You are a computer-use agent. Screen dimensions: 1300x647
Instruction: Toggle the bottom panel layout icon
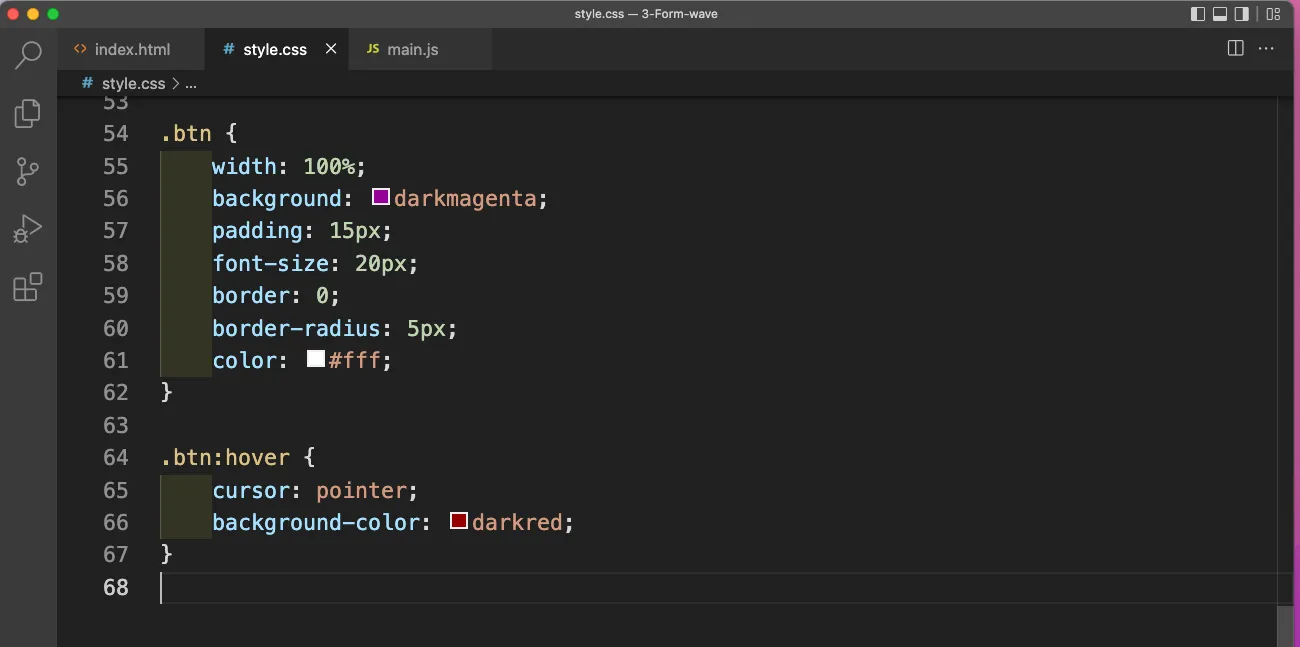point(1220,14)
